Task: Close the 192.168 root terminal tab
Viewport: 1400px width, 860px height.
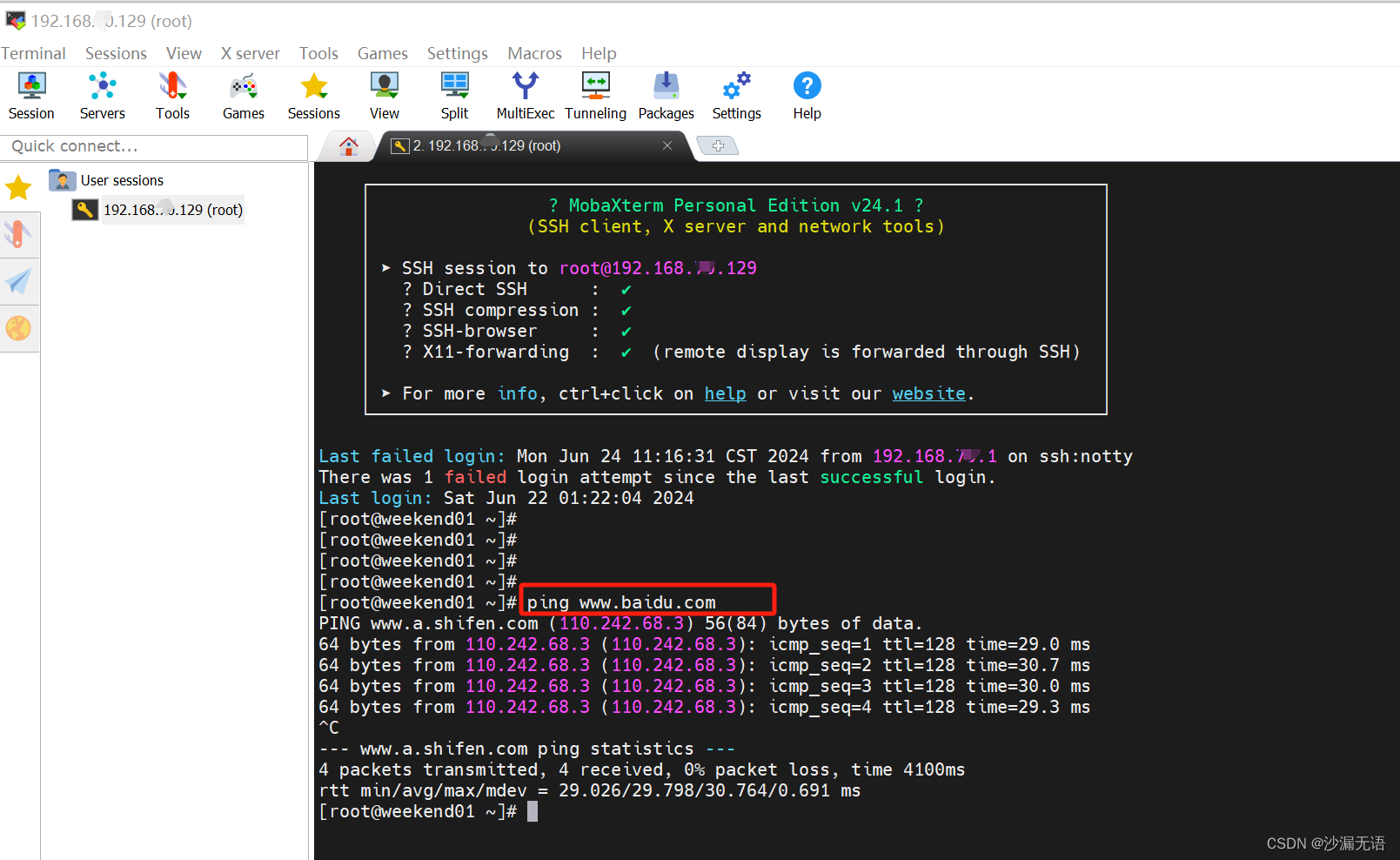Action: pos(667,145)
